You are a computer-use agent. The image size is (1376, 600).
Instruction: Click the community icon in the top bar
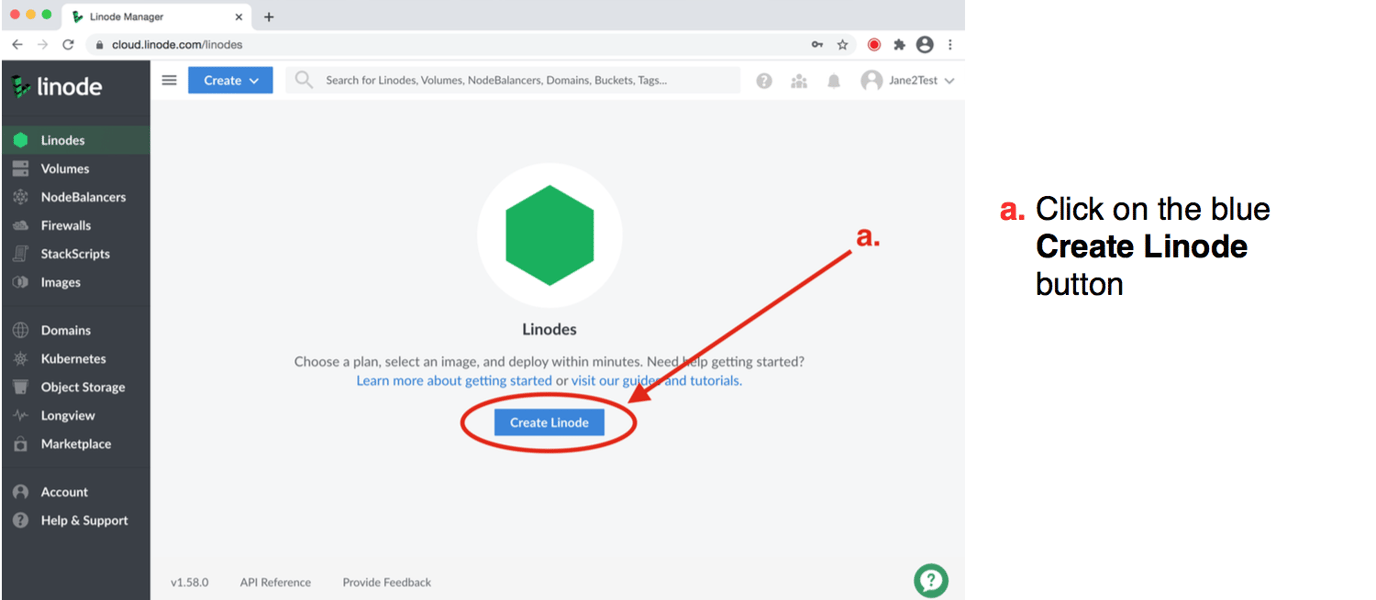(x=799, y=80)
